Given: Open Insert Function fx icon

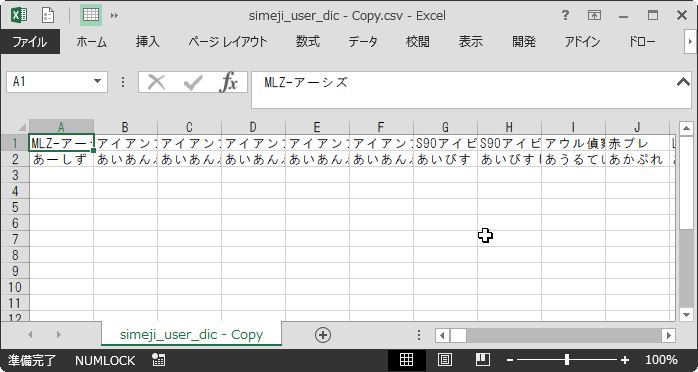Looking at the screenshot, I should (228, 82).
